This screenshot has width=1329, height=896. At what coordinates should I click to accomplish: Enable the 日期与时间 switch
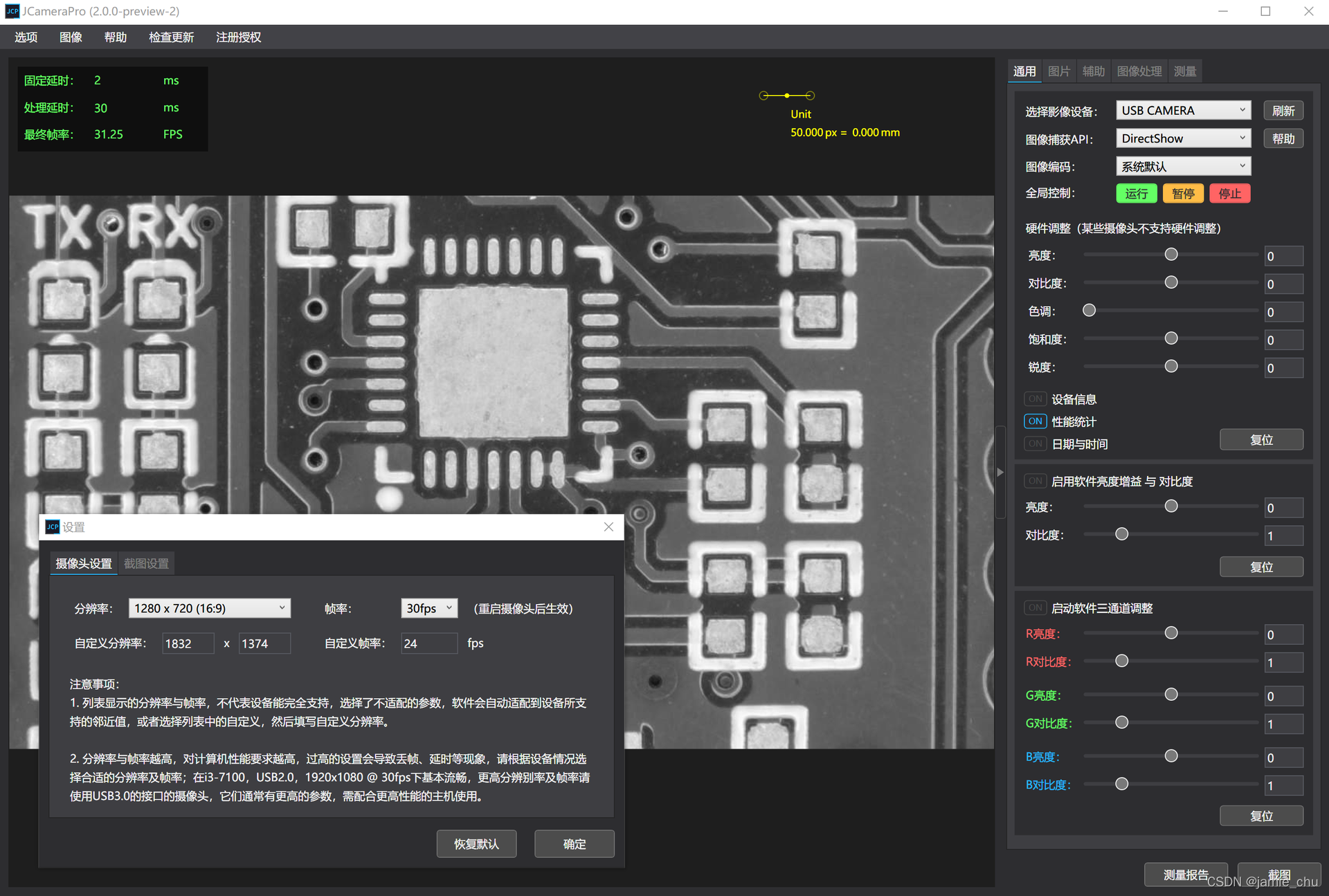coord(1035,444)
